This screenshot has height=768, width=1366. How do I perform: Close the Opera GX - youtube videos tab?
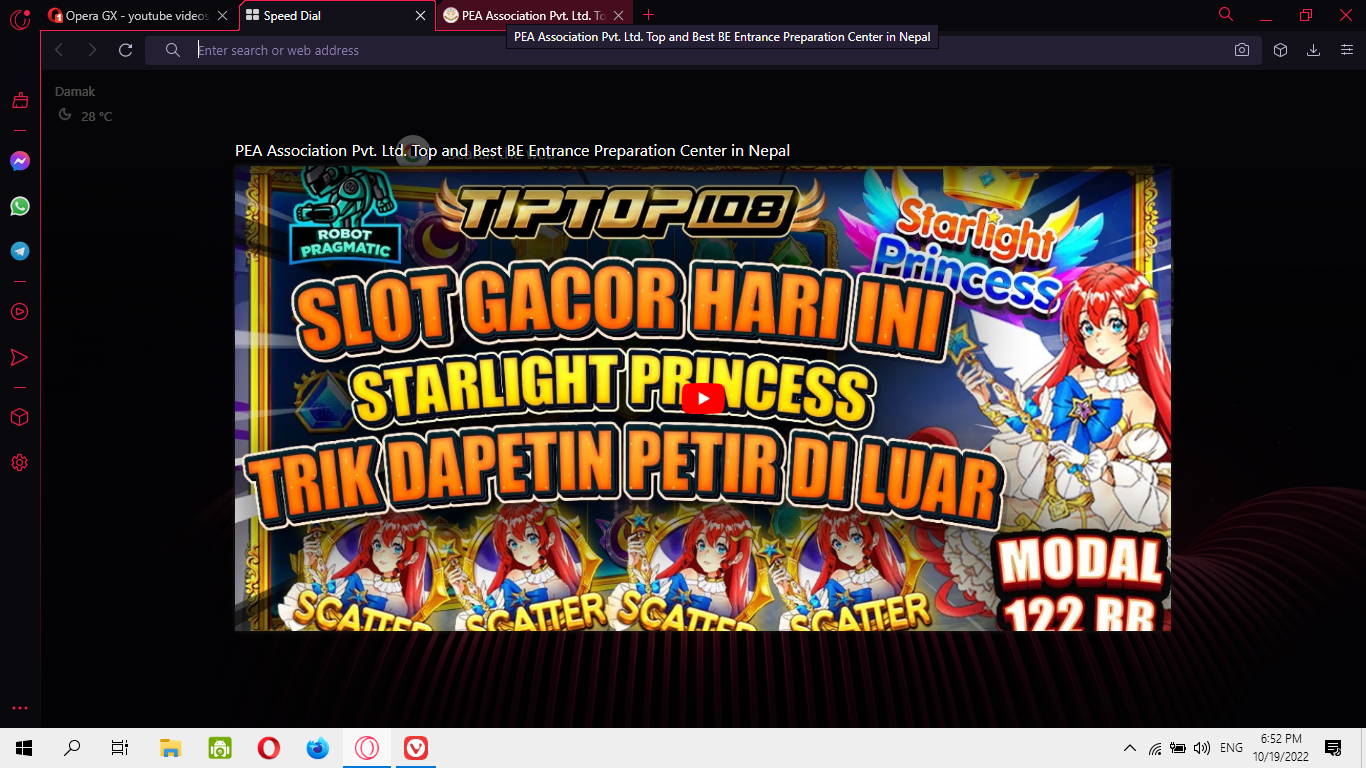[x=222, y=16]
